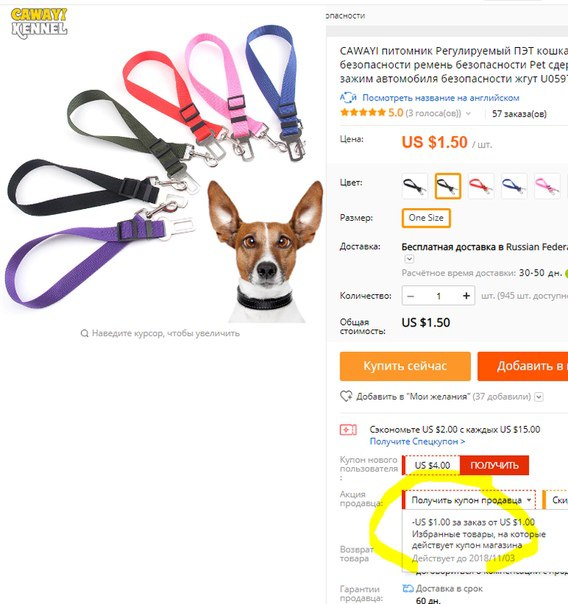Click the on-time delivery guarantee icon
The width and height of the screenshot is (568, 604).
click(408, 588)
